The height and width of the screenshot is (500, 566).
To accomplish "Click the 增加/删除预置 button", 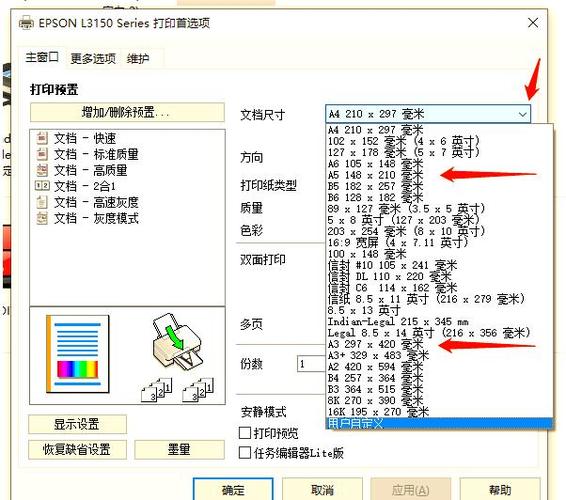I will (127, 112).
